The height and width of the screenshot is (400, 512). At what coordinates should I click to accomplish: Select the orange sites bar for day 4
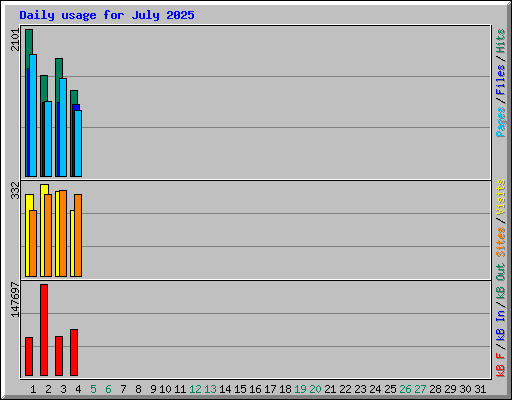[x=78, y=235]
